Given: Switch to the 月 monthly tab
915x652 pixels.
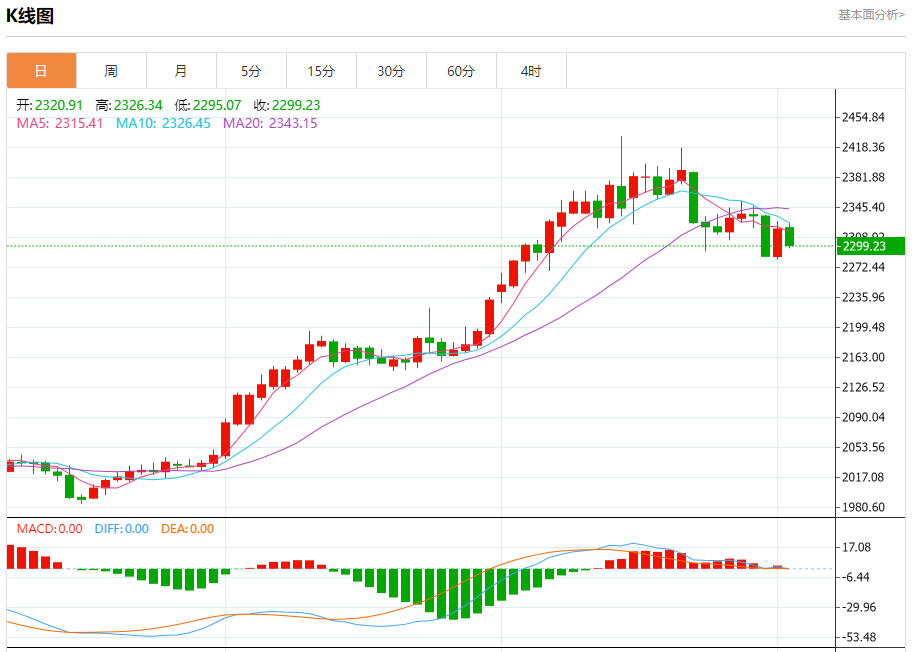Looking at the screenshot, I should [x=181, y=71].
